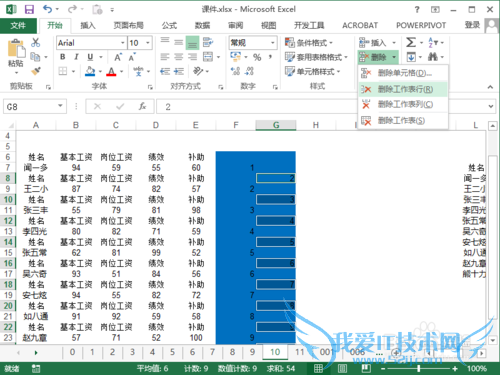The height and width of the screenshot is (375, 500).
Task: Apply fill color bucket icon
Action: pyautogui.click(x=90, y=71)
